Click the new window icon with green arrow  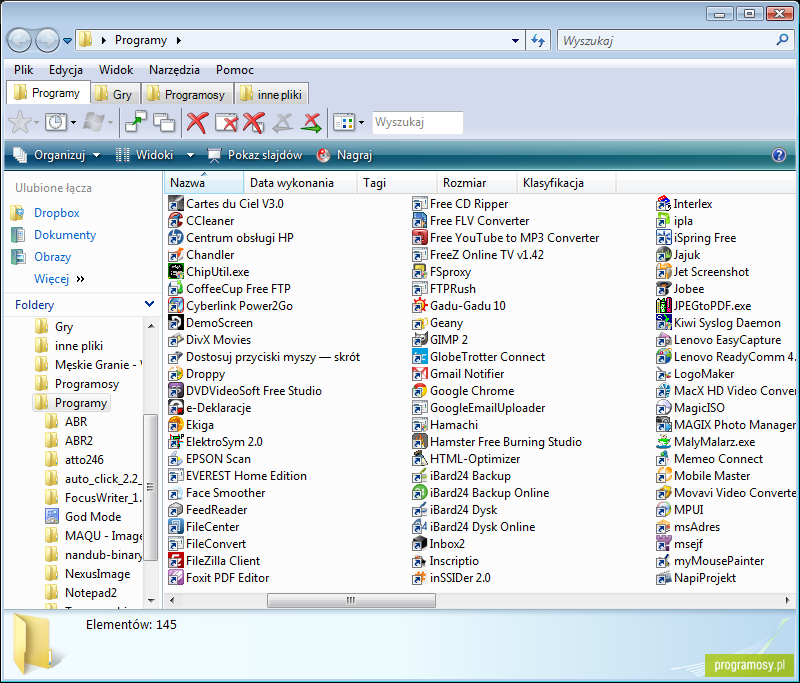[x=136, y=122]
